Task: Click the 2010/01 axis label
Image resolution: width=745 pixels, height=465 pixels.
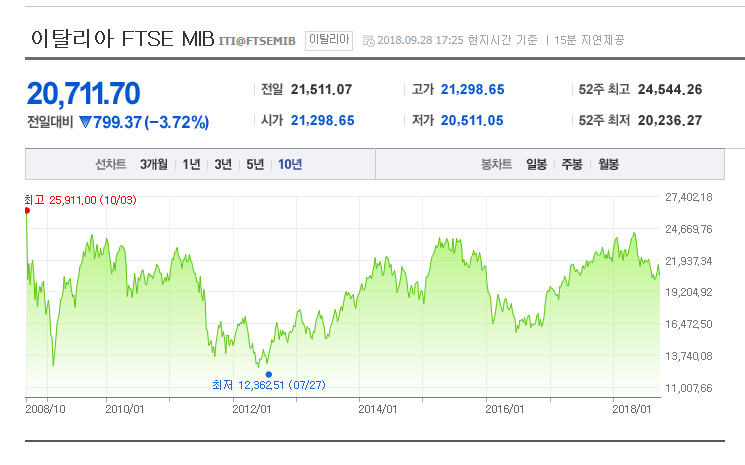Action: pos(124,409)
